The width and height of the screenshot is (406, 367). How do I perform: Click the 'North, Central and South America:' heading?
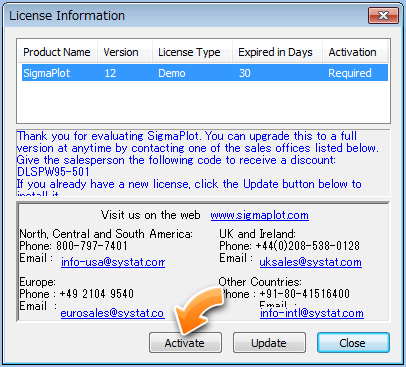106,234
